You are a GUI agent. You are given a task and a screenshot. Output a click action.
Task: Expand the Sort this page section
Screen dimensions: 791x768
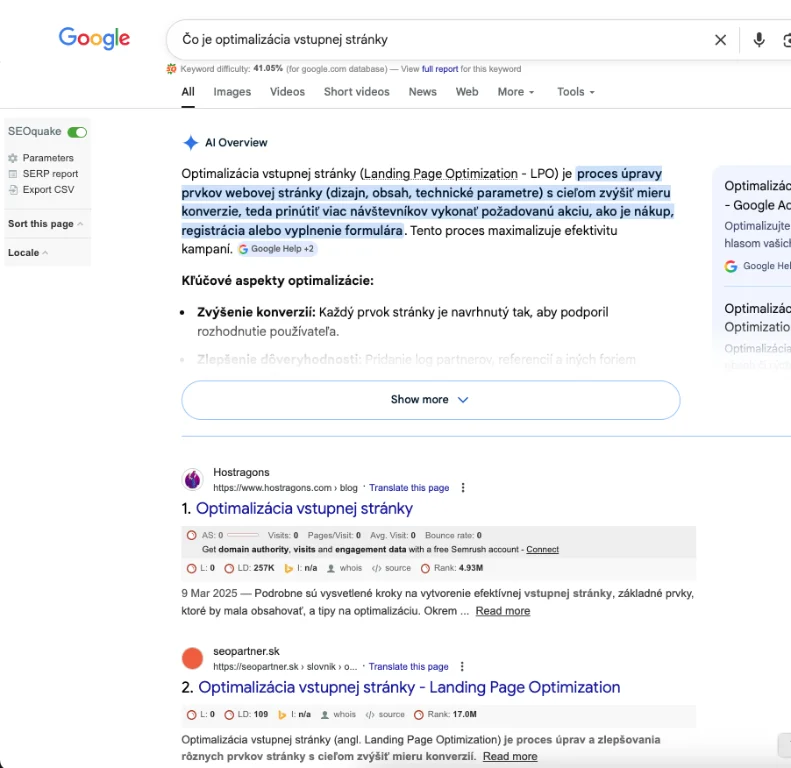pyautogui.click(x=45, y=224)
